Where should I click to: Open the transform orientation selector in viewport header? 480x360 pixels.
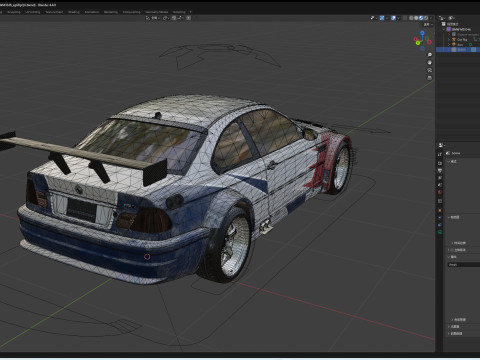(x=152, y=18)
